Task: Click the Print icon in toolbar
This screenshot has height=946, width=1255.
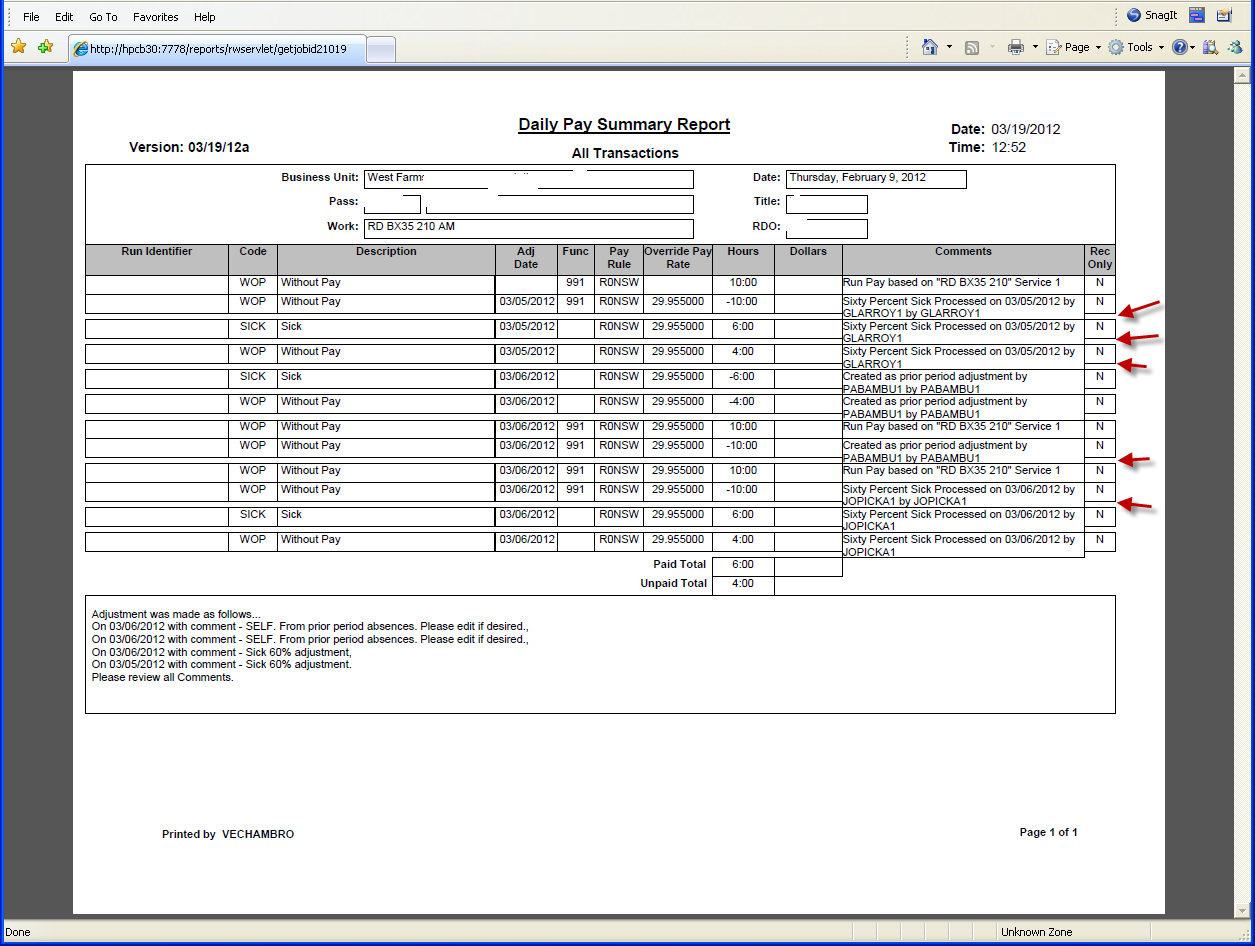Action: click(1016, 47)
